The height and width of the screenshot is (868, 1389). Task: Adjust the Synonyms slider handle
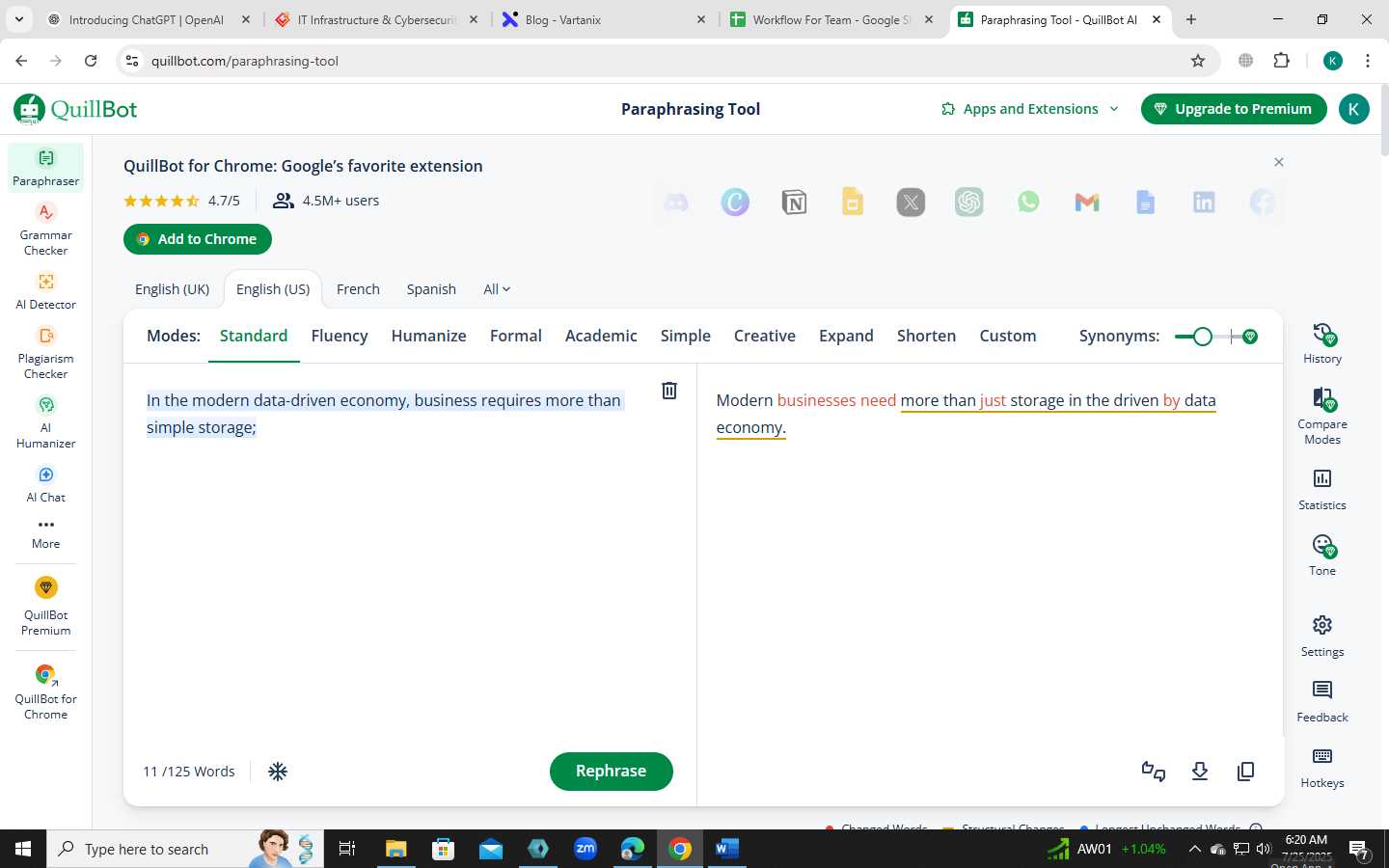click(1202, 337)
